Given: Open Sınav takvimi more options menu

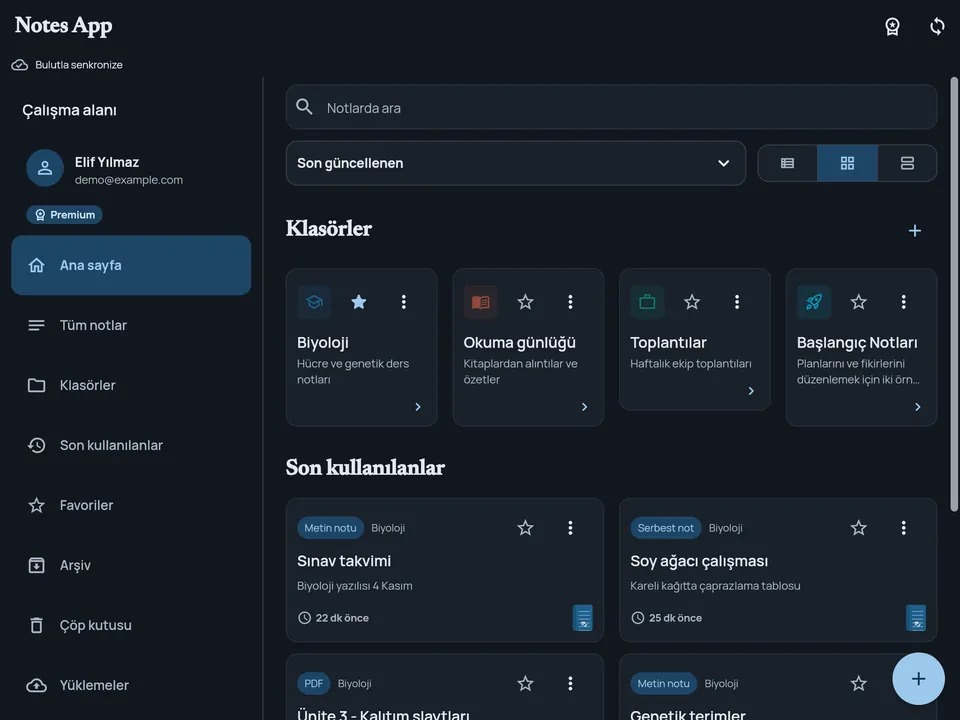Looking at the screenshot, I should point(570,528).
